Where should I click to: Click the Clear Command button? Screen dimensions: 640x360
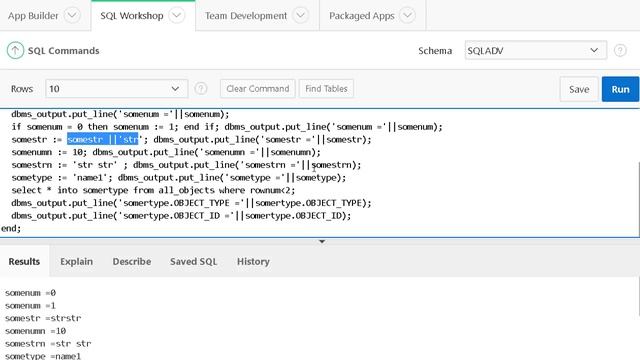click(258, 89)
